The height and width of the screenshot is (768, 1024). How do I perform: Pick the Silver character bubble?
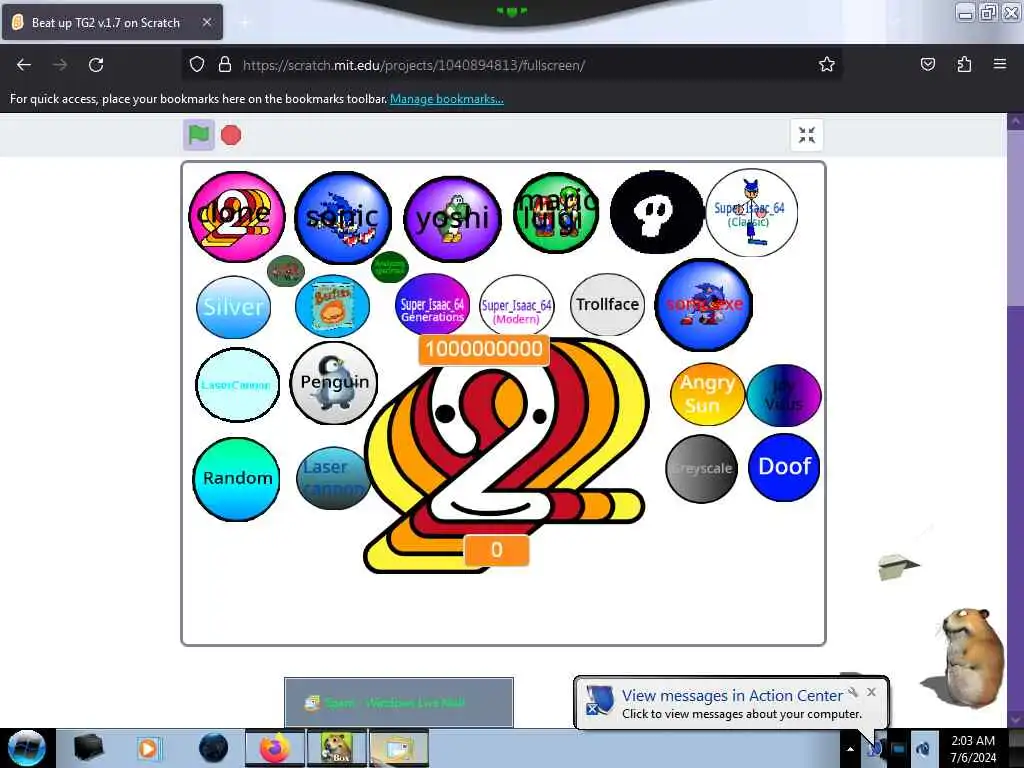coord(233,307)
